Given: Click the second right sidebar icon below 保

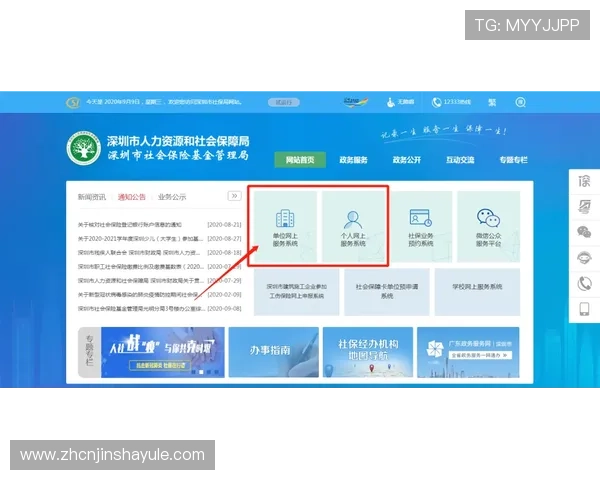Looking at the screenshot, I should pos(584,207).
